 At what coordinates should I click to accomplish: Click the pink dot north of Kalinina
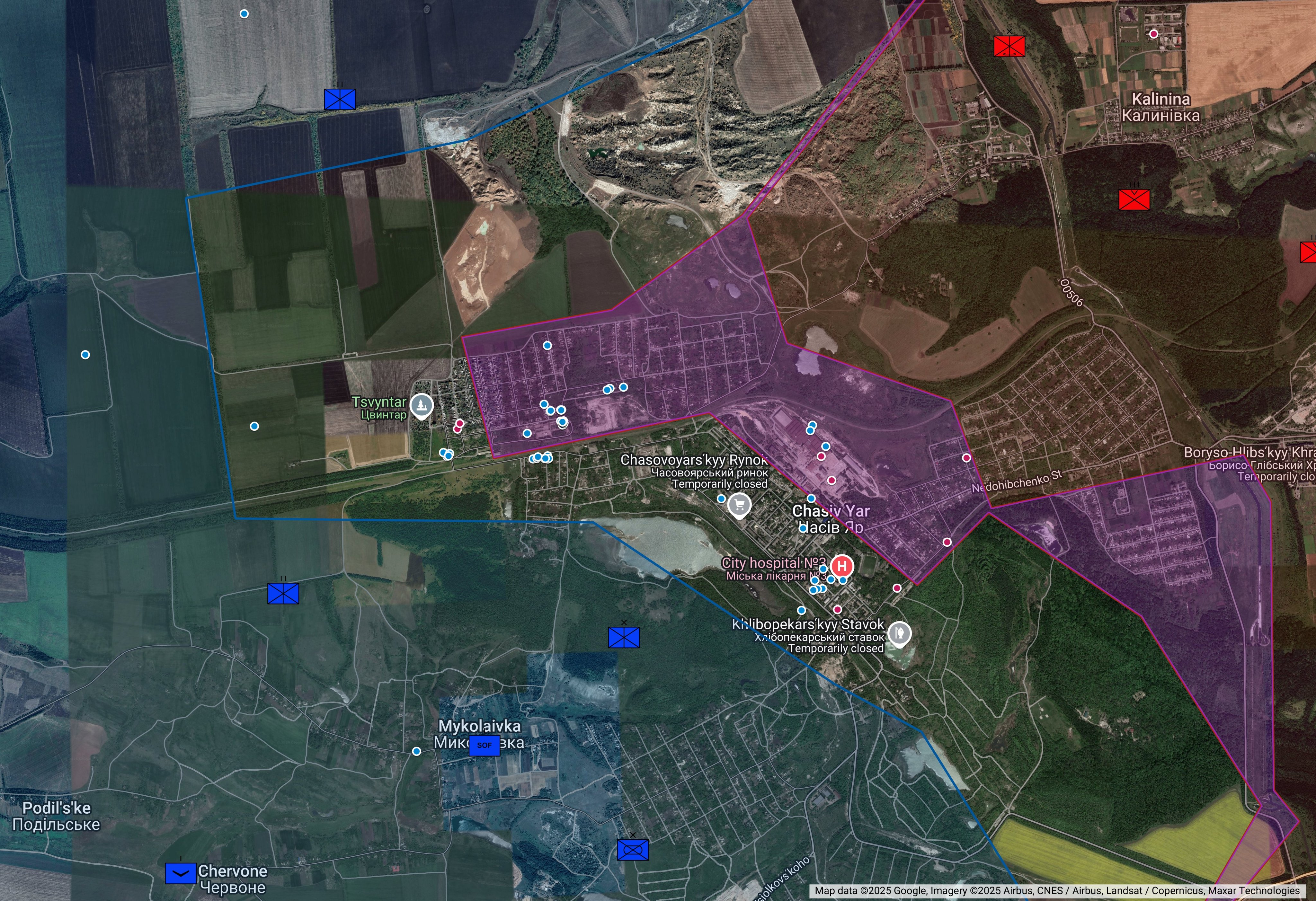[1153, 34]
